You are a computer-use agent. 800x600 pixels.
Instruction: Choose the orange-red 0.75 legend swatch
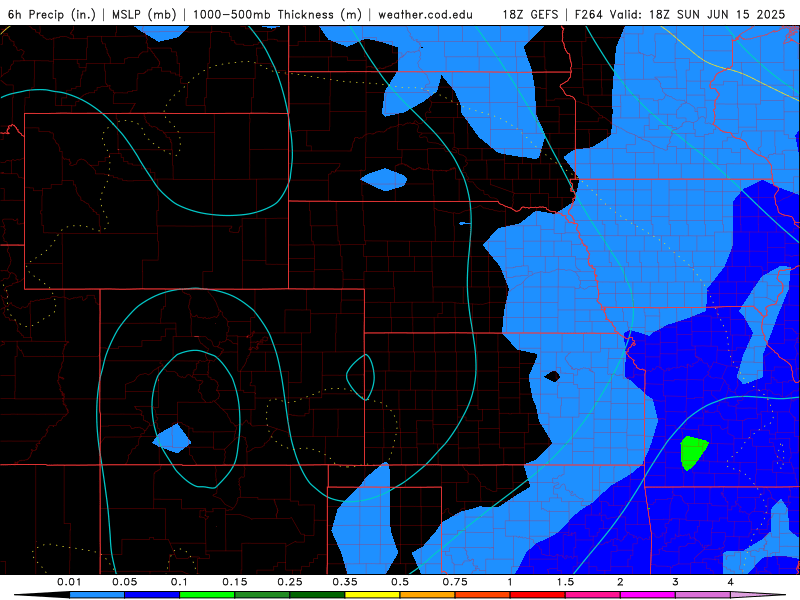pos(483,595)
